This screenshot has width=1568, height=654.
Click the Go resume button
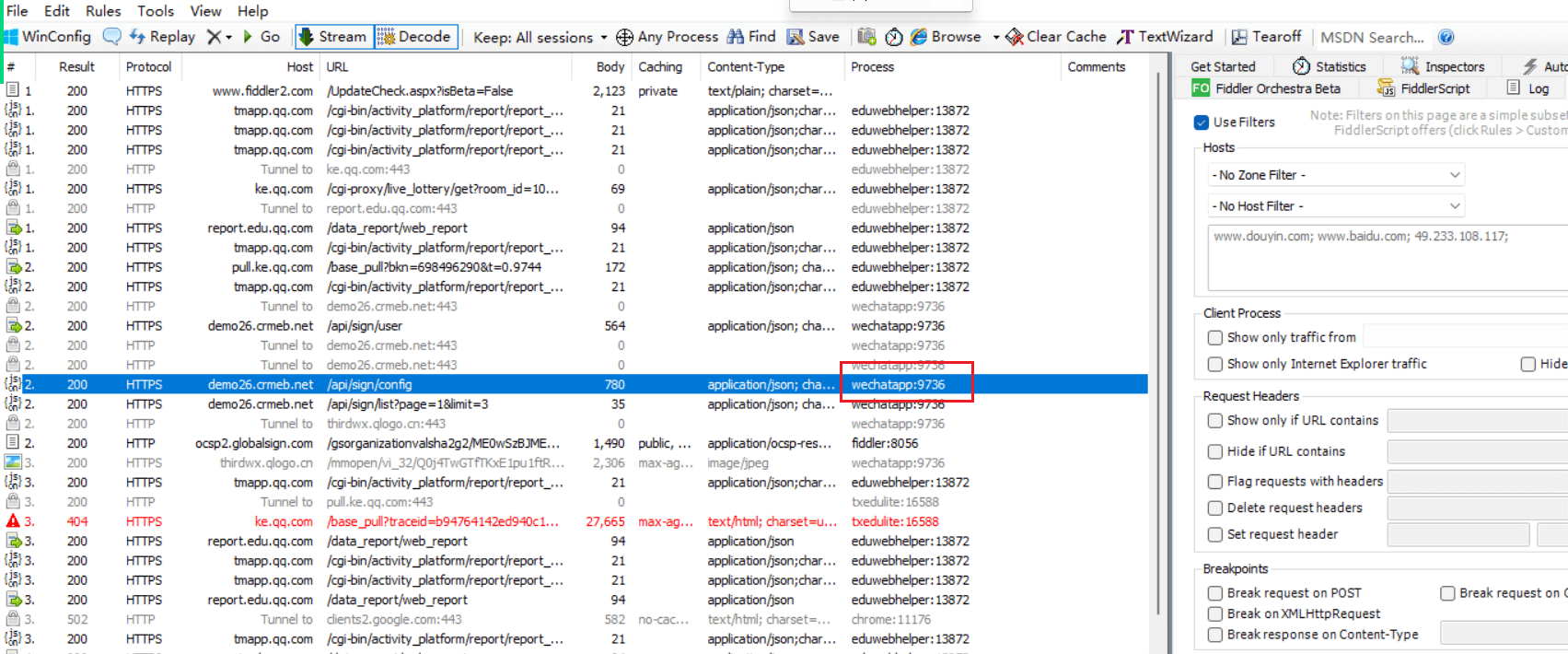click(261, 37)
